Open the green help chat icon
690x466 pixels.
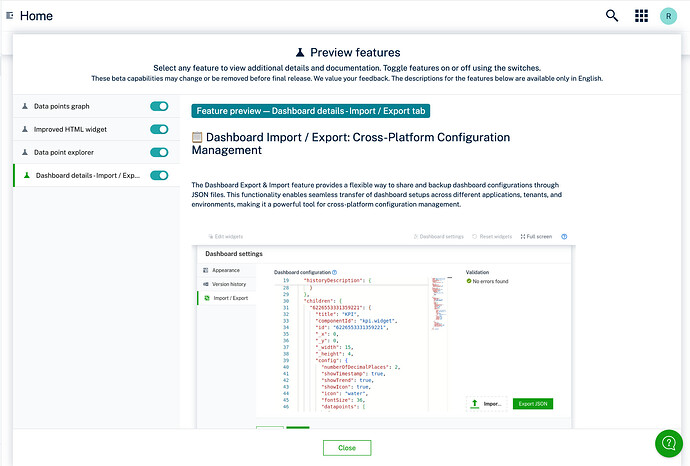pos(668,443)
